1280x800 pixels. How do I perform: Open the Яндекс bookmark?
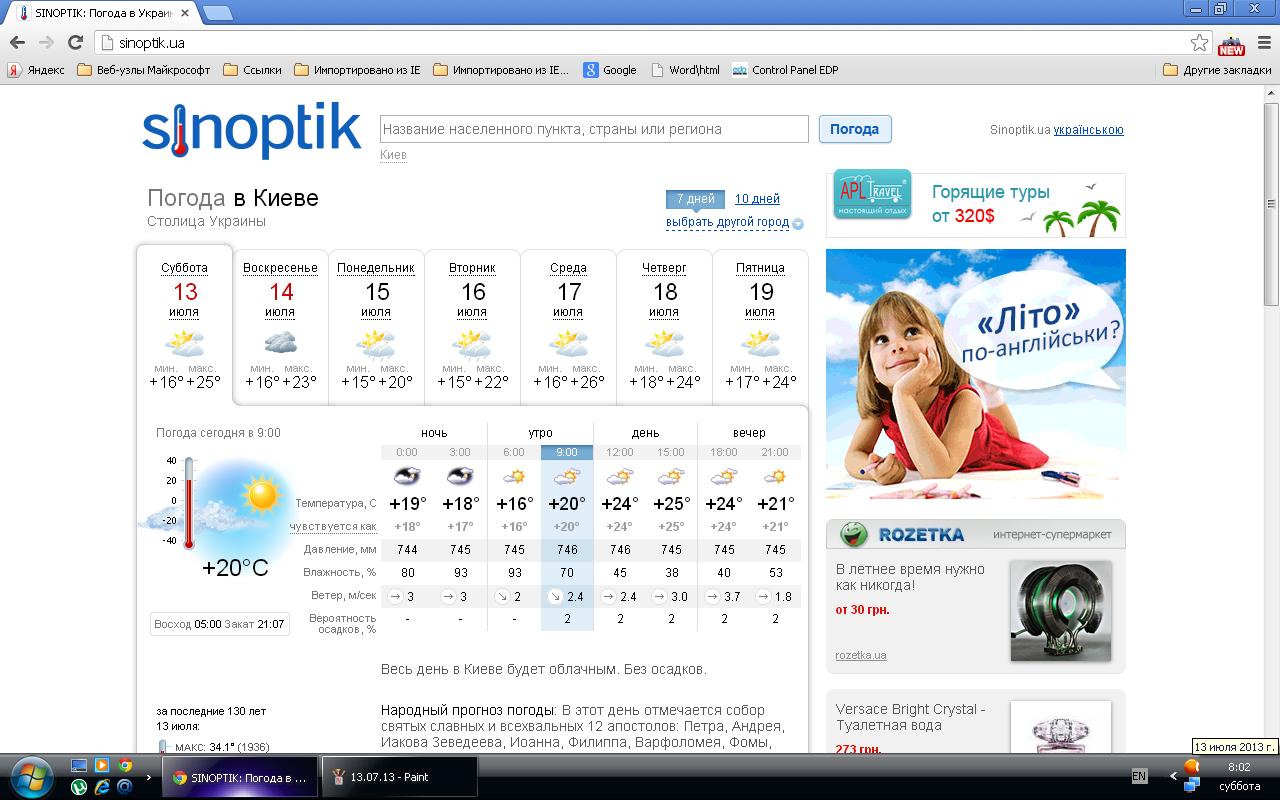(36, 70)
